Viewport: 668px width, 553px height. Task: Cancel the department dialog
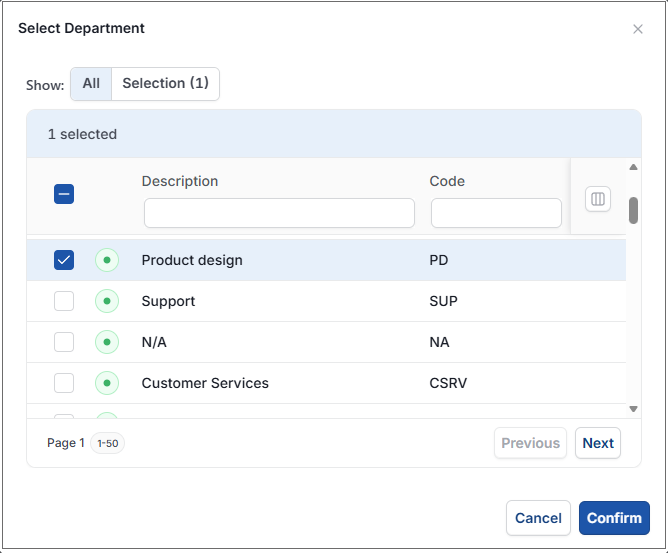point(538,518)
